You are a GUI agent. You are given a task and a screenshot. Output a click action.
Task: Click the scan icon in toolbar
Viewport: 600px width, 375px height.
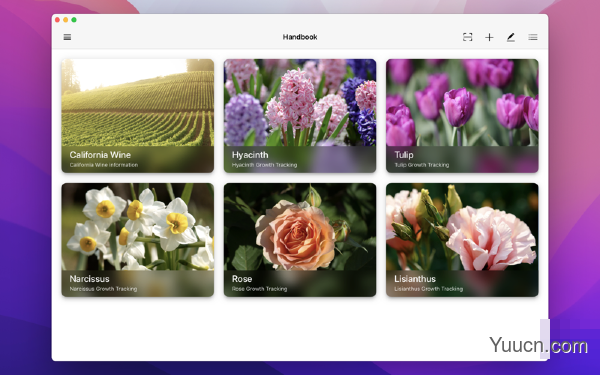pos(467,37)
